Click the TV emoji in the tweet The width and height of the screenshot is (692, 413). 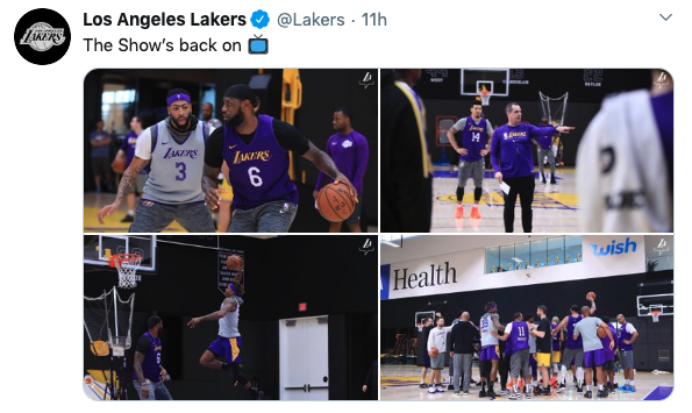coord(258,45)
